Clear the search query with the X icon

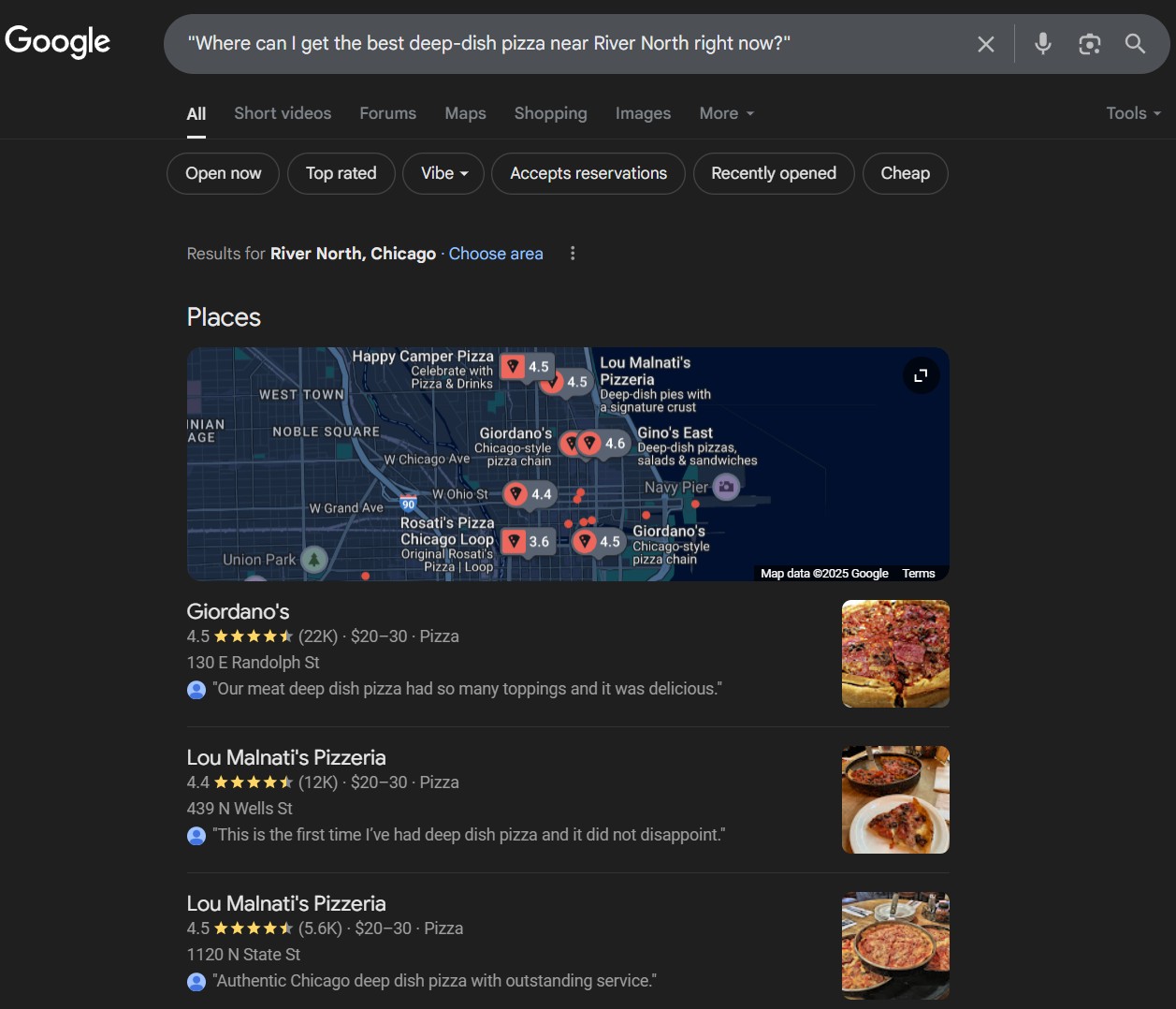click(x=986, y=44)
